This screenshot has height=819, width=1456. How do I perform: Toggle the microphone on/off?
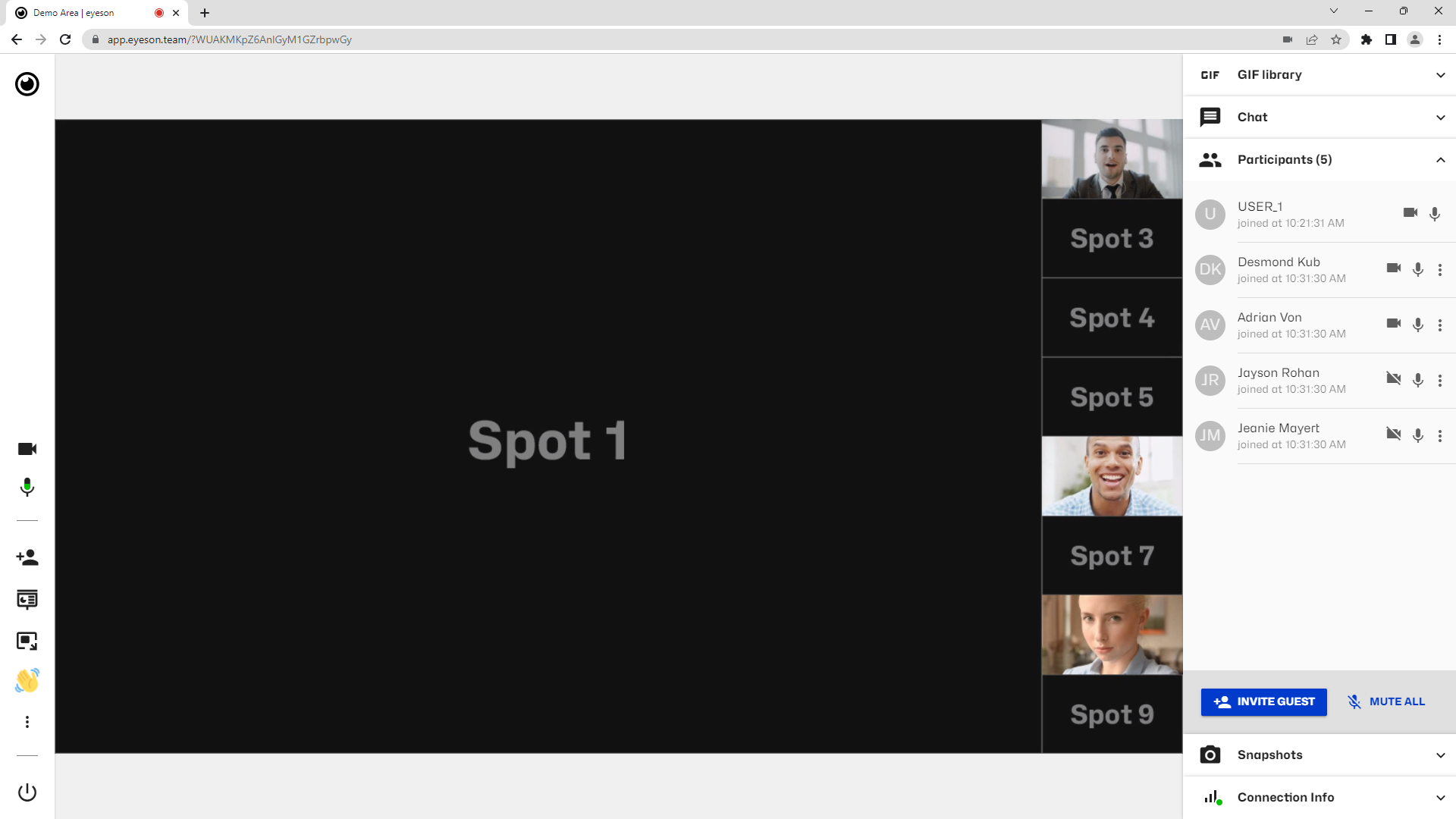27,488
